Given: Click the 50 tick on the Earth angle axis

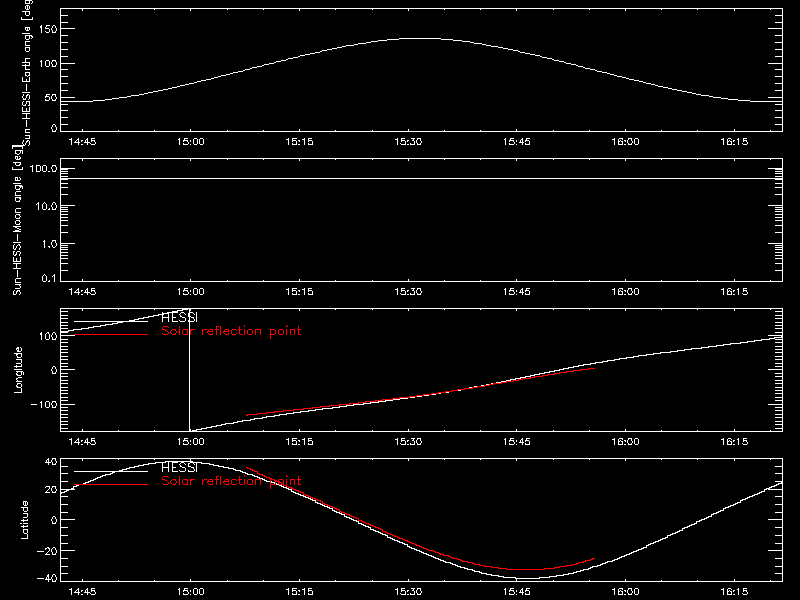Looking at the screenshot, I should [x=51, y=98].
